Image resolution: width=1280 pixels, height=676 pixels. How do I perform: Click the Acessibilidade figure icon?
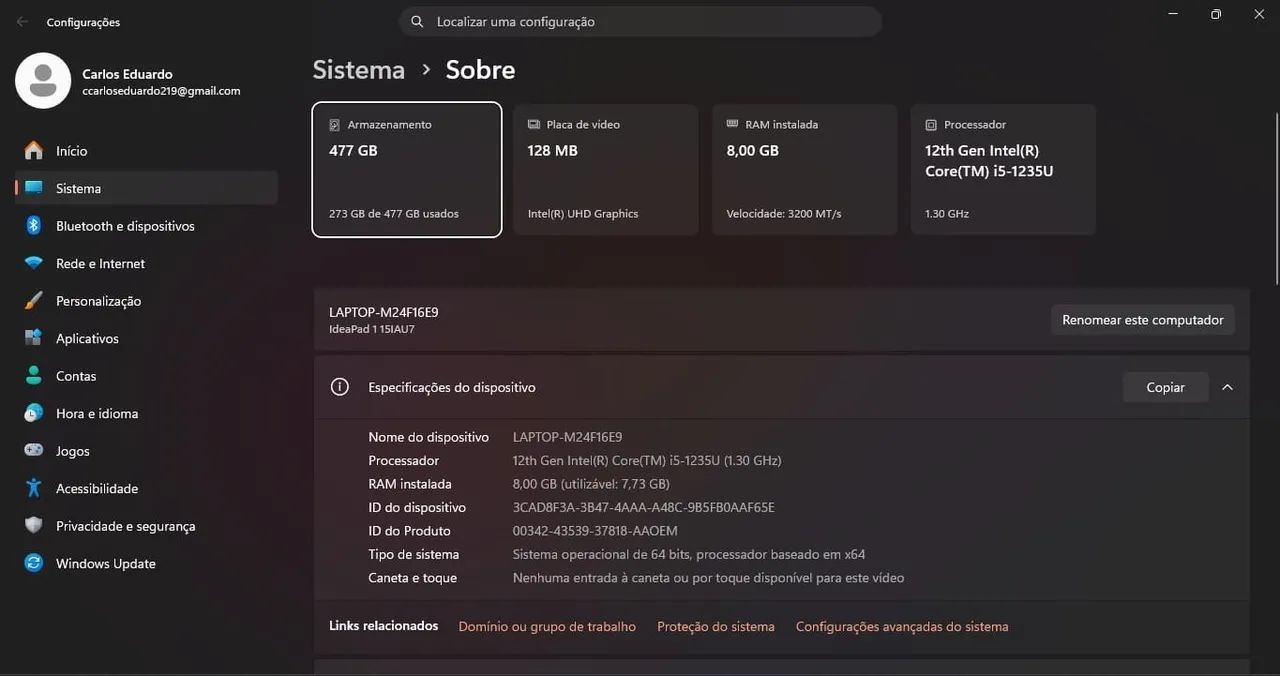34,488
